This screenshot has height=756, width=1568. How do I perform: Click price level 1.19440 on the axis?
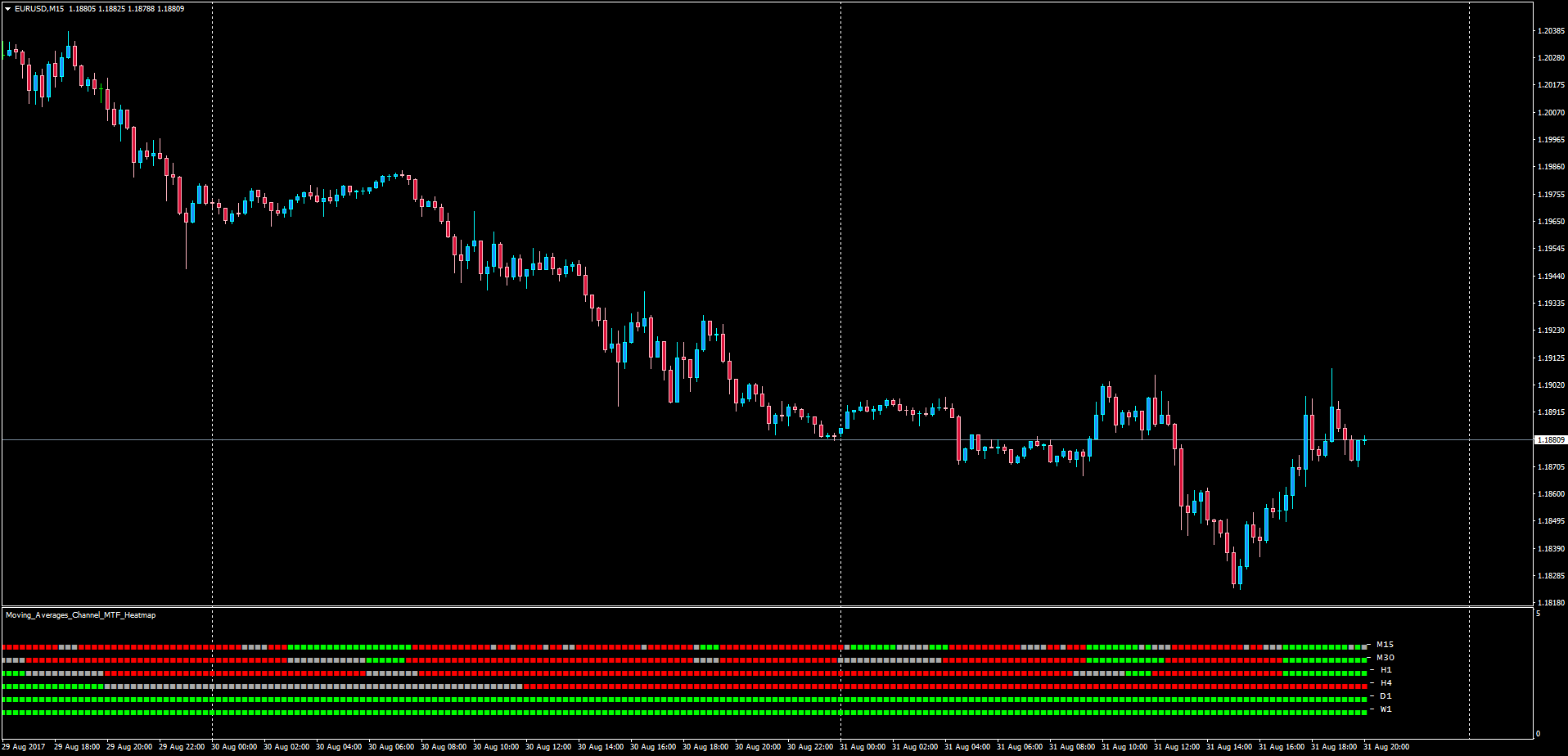(1552, 277)
